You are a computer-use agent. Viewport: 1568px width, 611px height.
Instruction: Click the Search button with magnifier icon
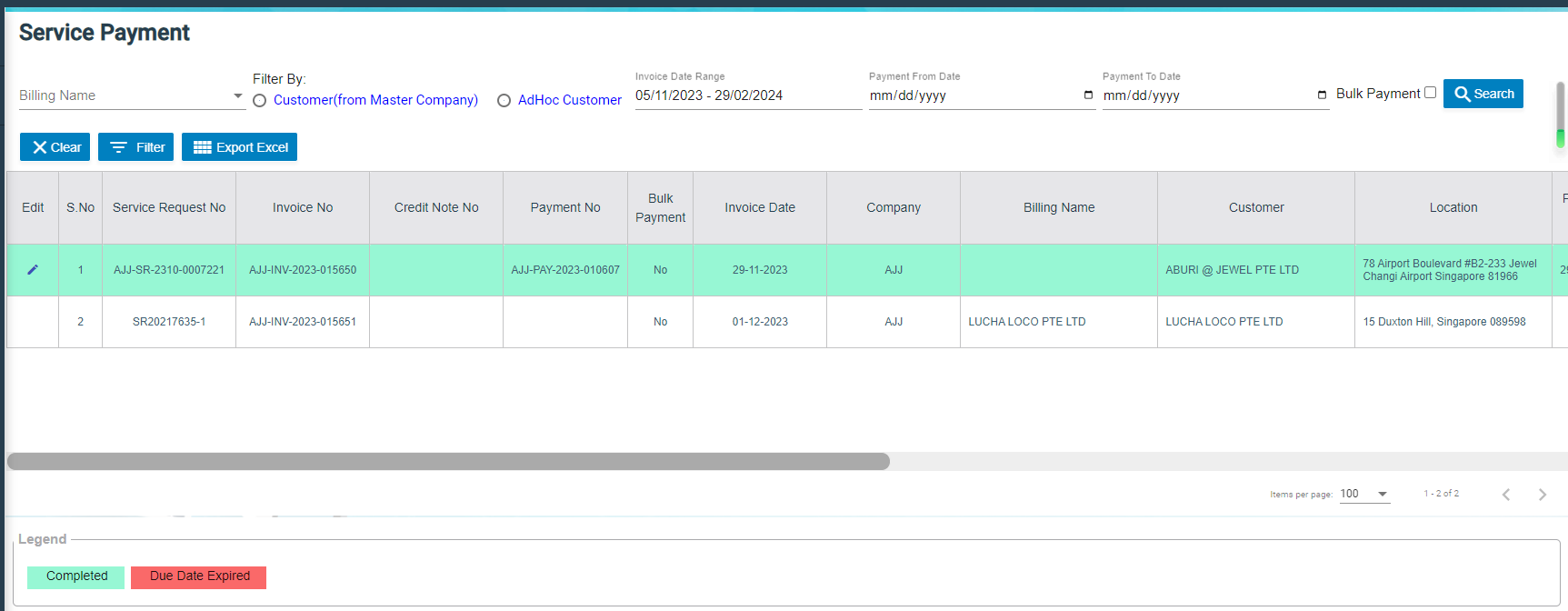(1483, 94)
